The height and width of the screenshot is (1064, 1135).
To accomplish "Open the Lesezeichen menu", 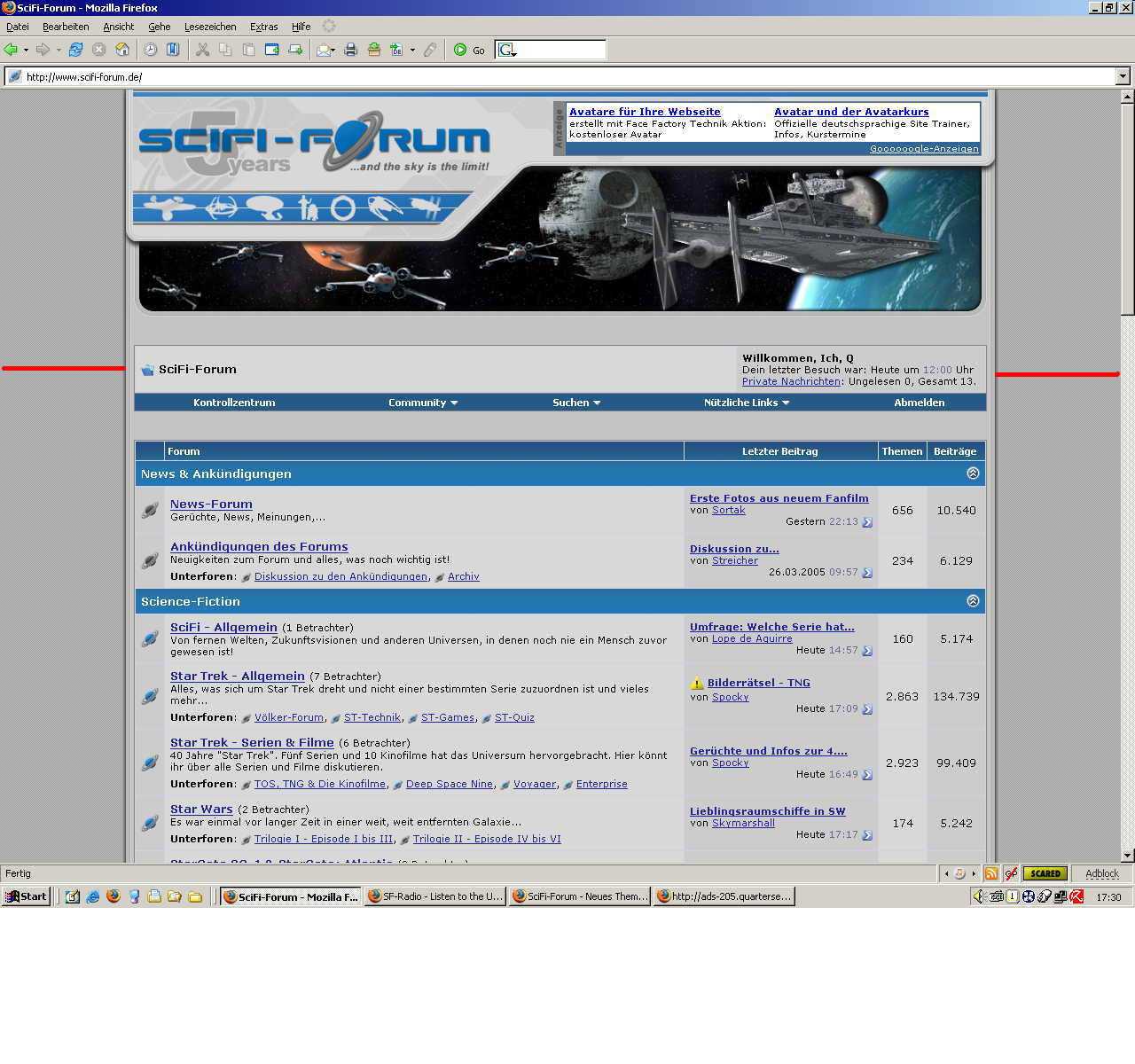I will click(x=210, y=27).
